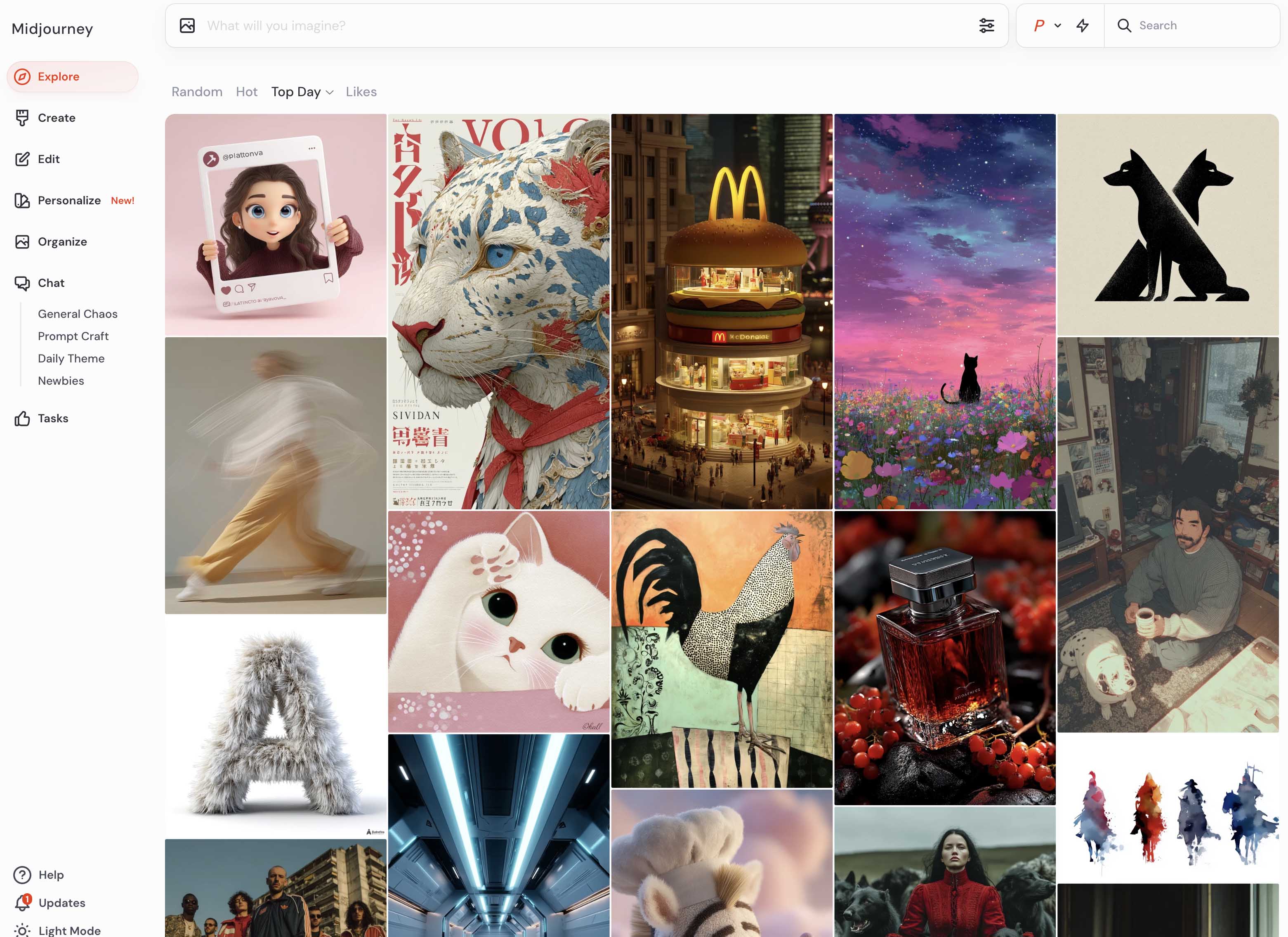The image size is (1288, 937).
Task: Open the man with dog room image
Action: pyautogui.click(x=1168, y=535)
